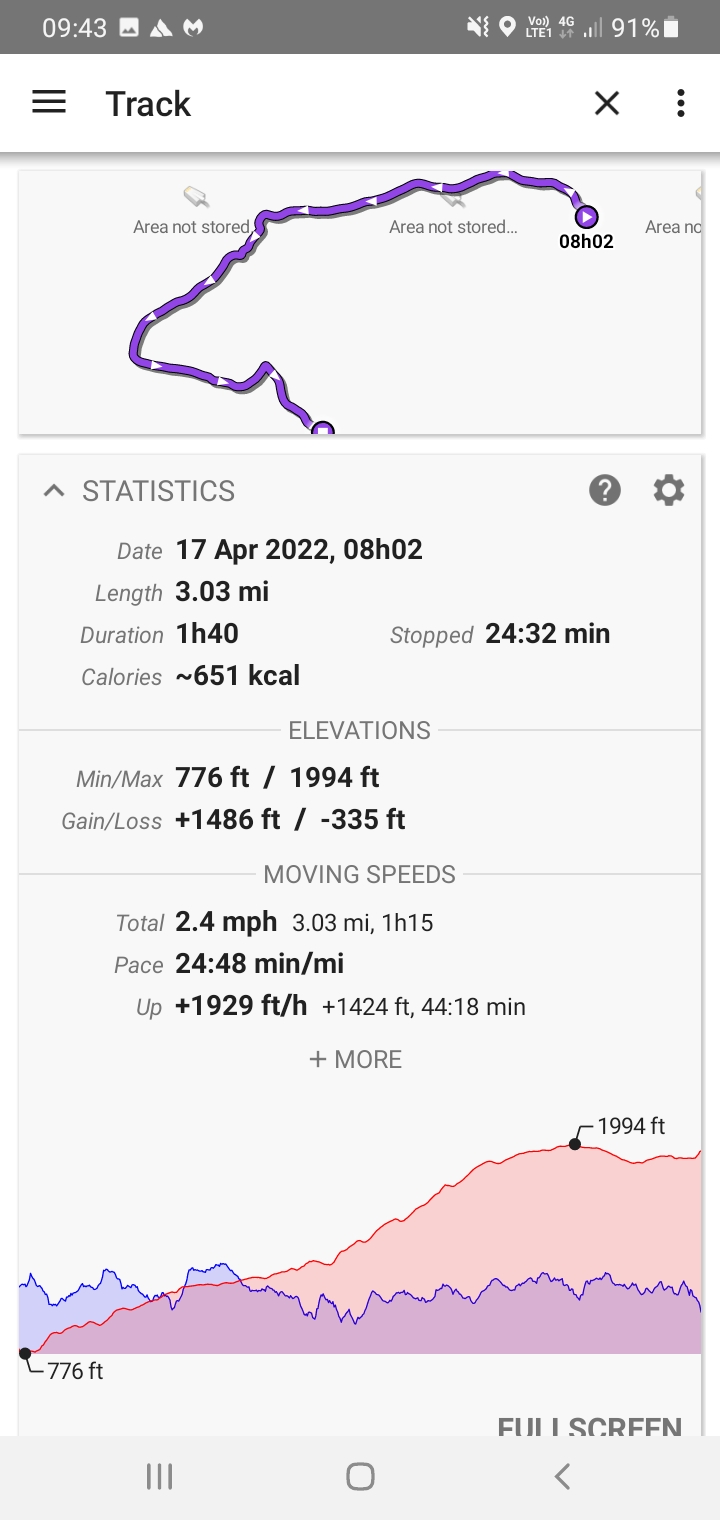Open the three-dot overflow menu
720x1520 pixels.
click(x=681, y=103)
